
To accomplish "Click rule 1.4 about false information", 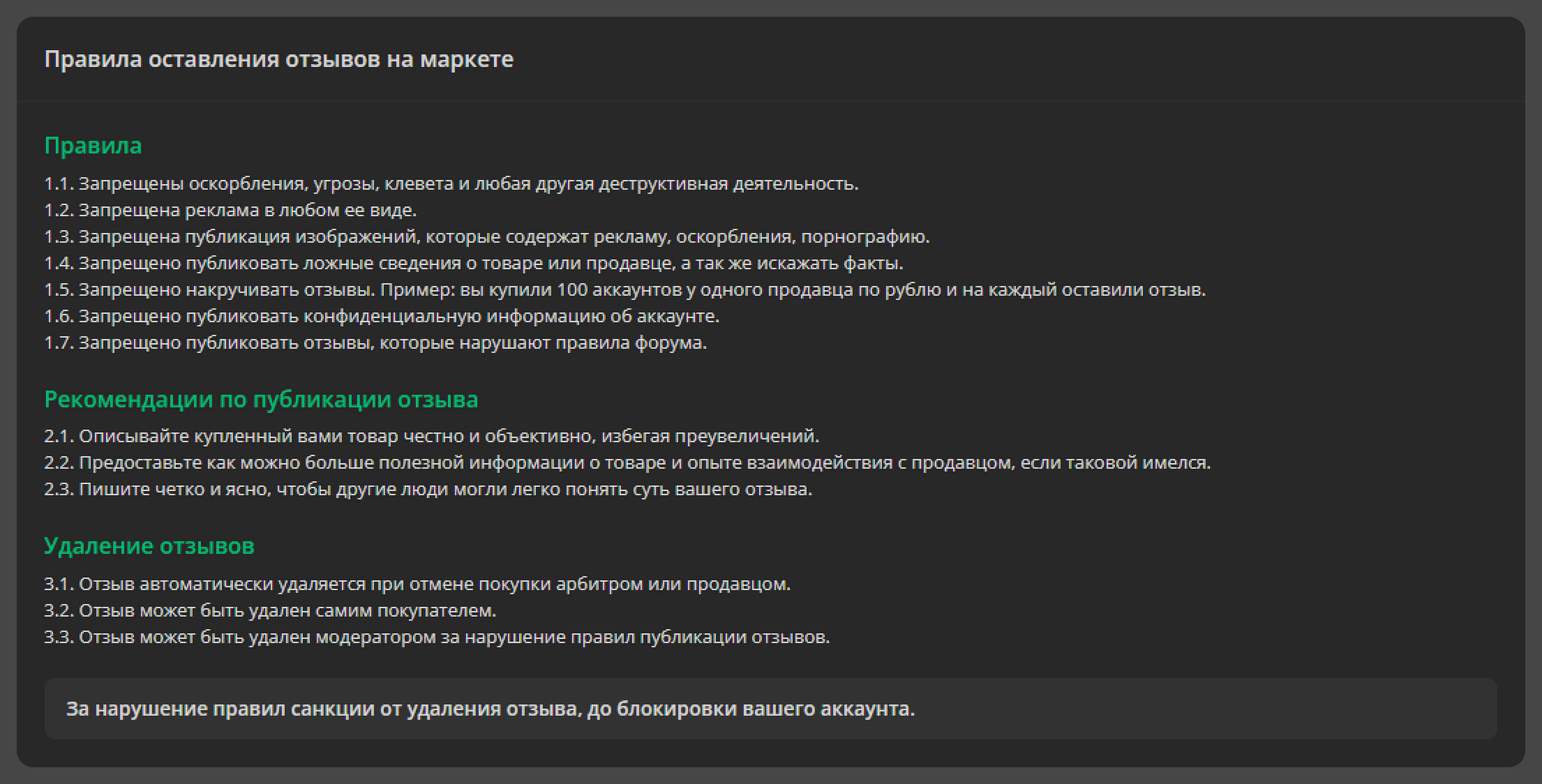I will [474, 263].
